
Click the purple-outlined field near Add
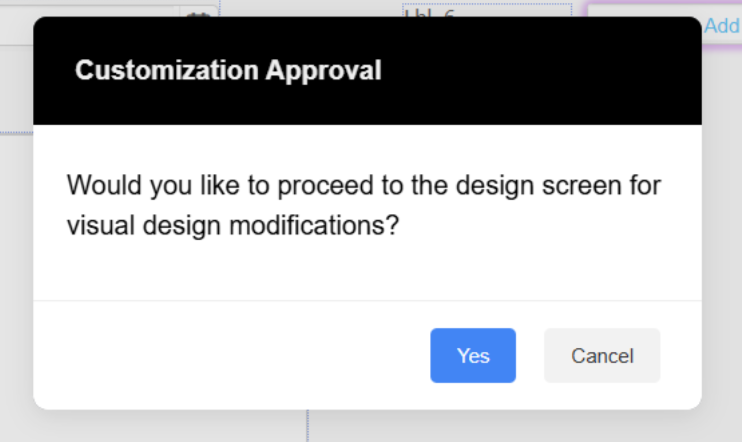tap(664, 10)
